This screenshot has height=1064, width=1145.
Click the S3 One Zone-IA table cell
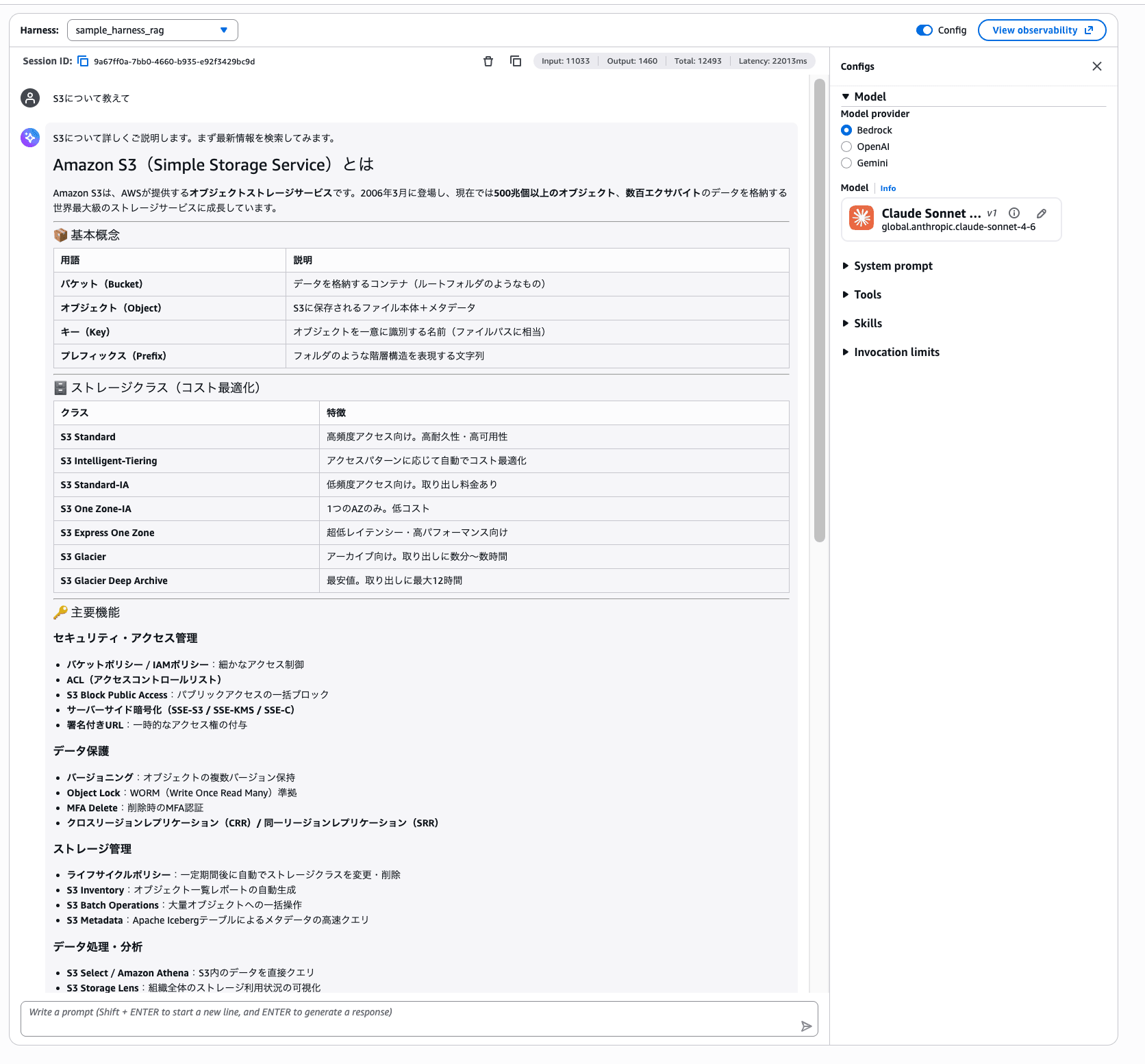[x=186, y=509]
